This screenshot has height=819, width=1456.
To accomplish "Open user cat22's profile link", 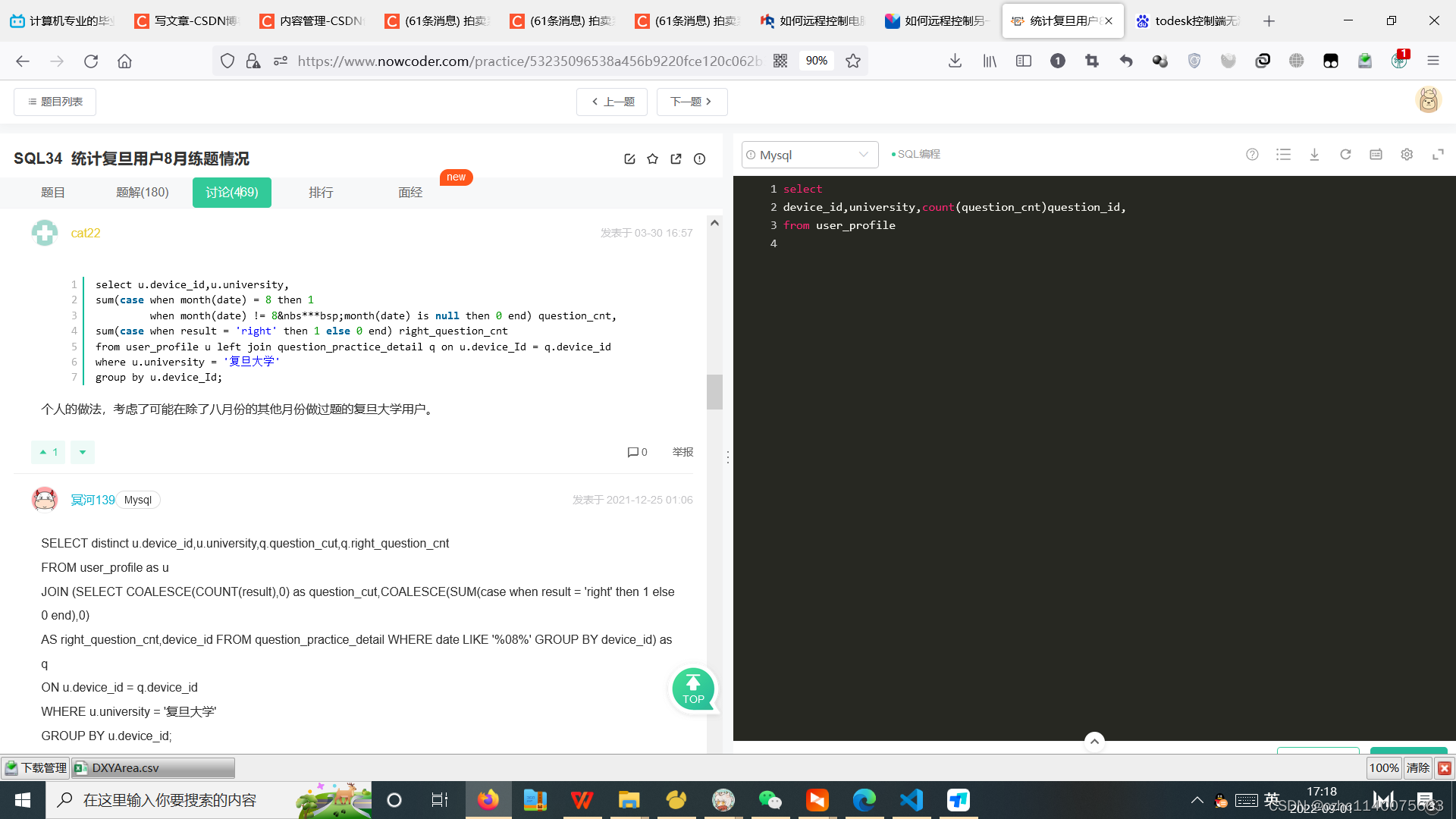I will pos(86,233).
